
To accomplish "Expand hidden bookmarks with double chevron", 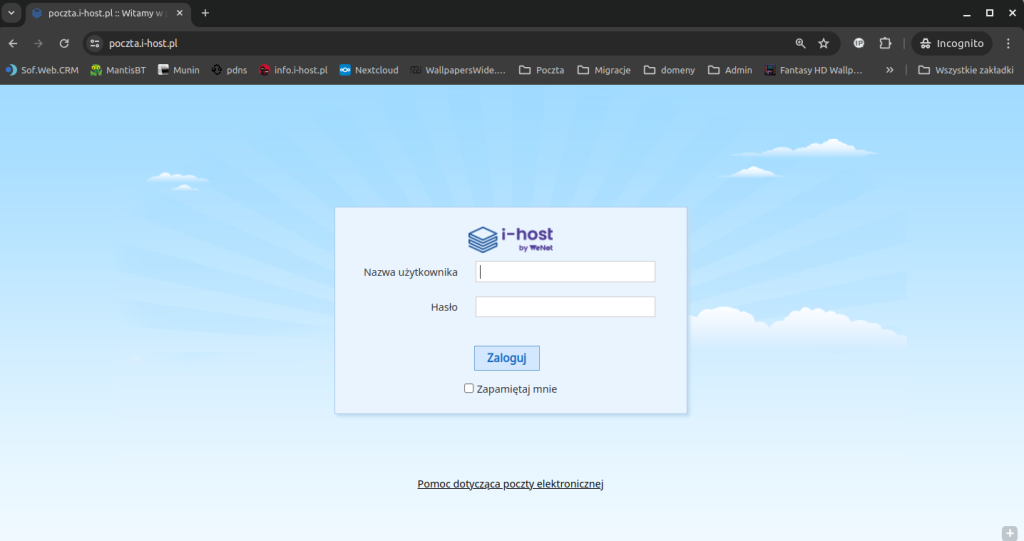I will coord(889,70).
